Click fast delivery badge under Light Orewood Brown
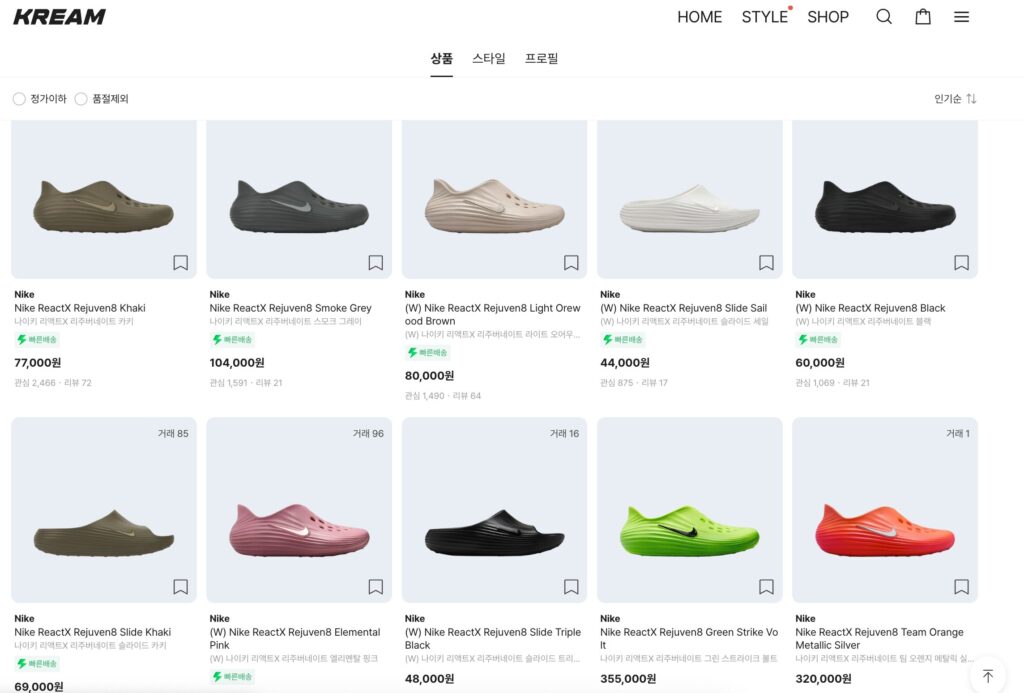 click(x=427, y=353)
